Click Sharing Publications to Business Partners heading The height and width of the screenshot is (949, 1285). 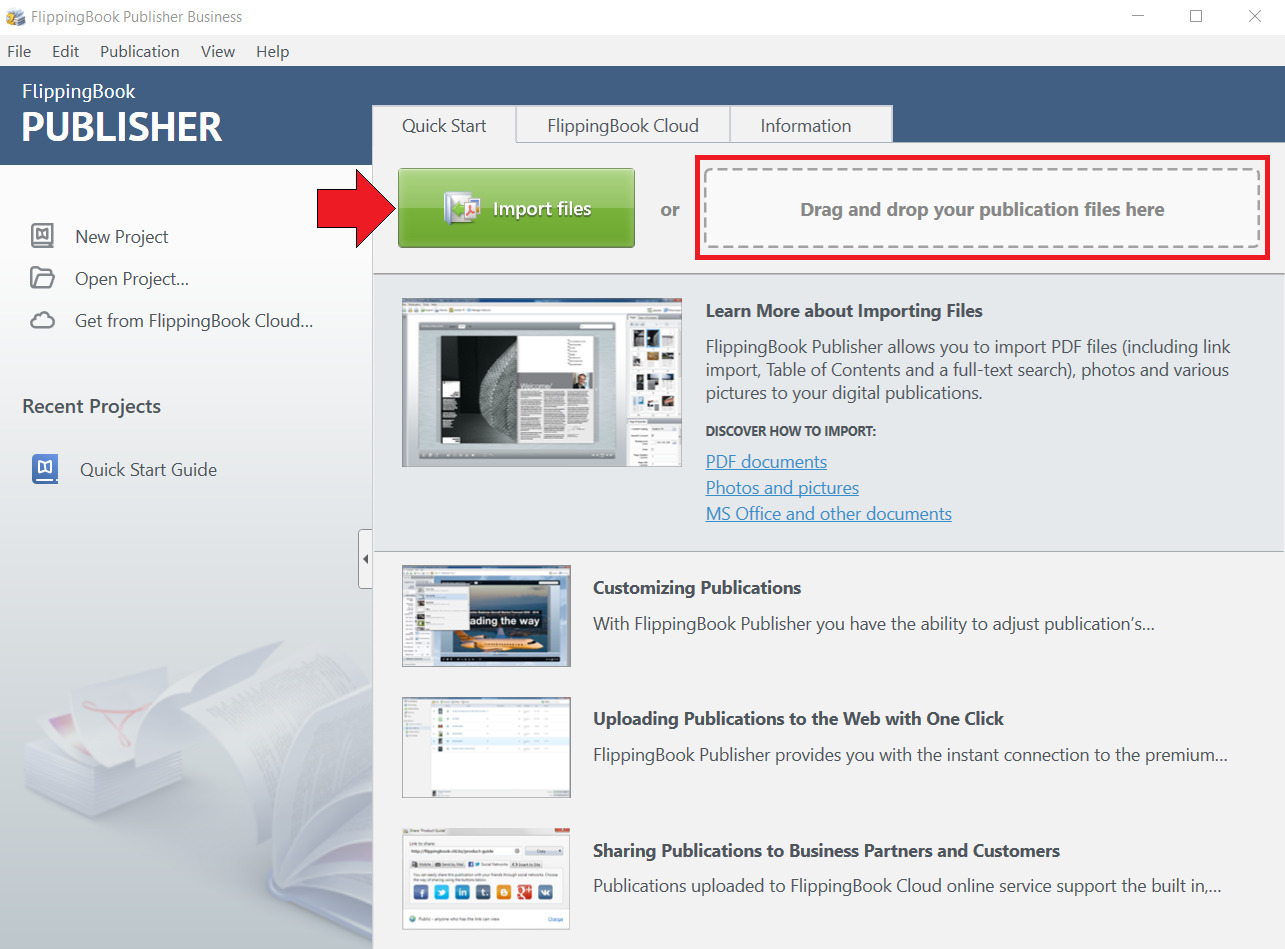coord(826,851)
